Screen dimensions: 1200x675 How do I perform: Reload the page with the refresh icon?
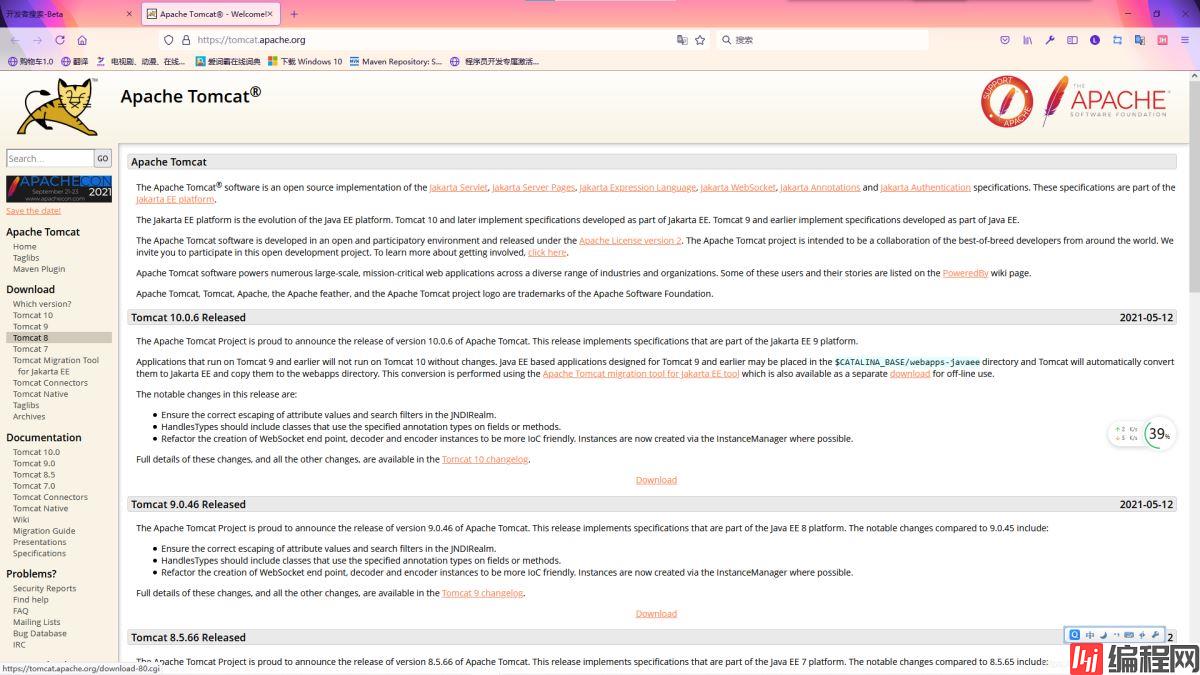pos(60,40)
